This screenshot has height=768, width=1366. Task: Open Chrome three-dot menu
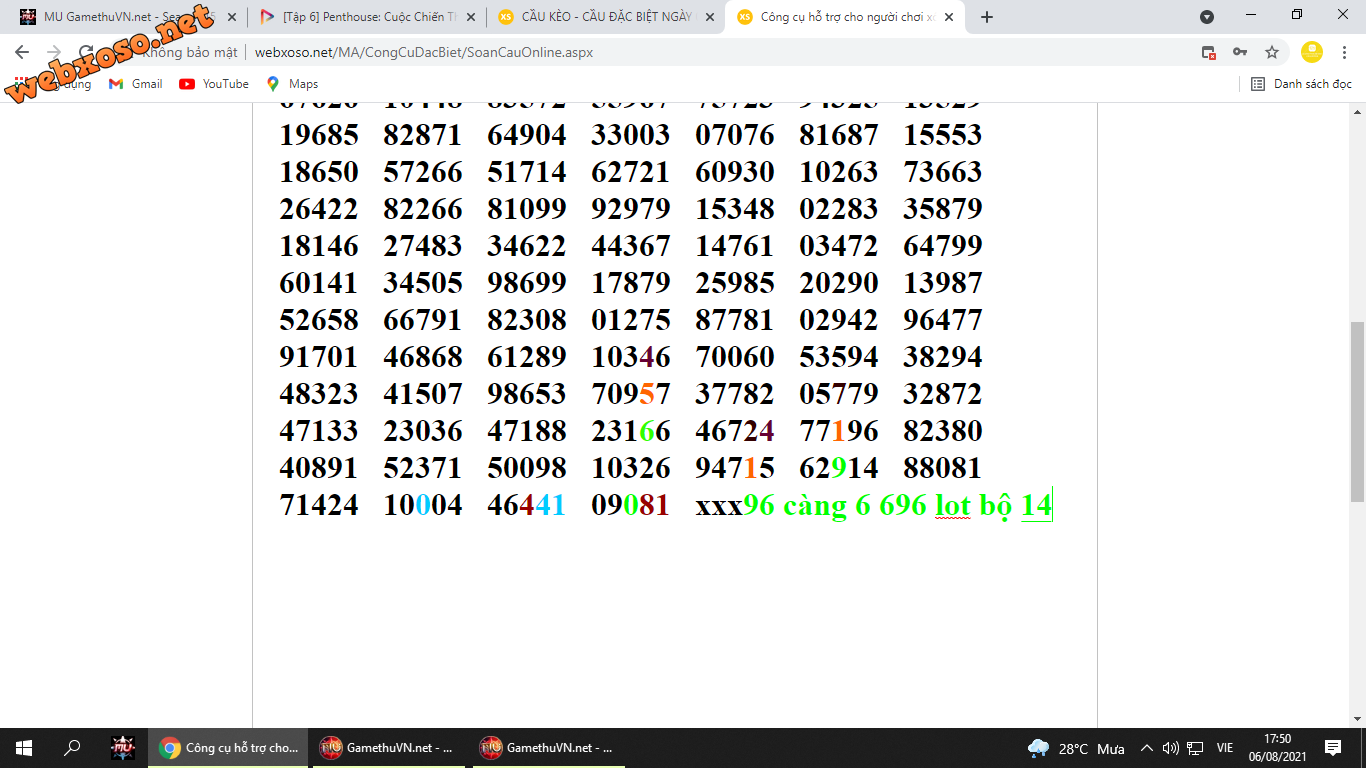click(1343, 52)
